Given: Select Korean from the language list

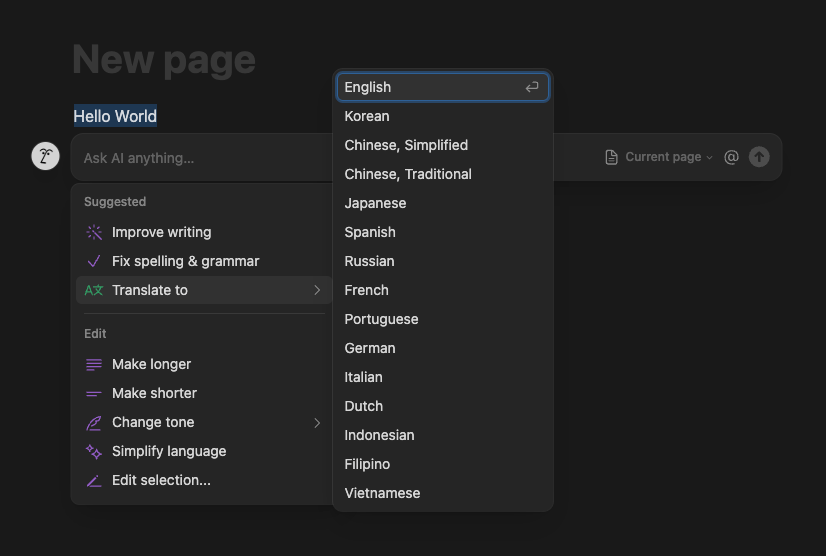Looking at the screenshot, I should pos(442,116).
